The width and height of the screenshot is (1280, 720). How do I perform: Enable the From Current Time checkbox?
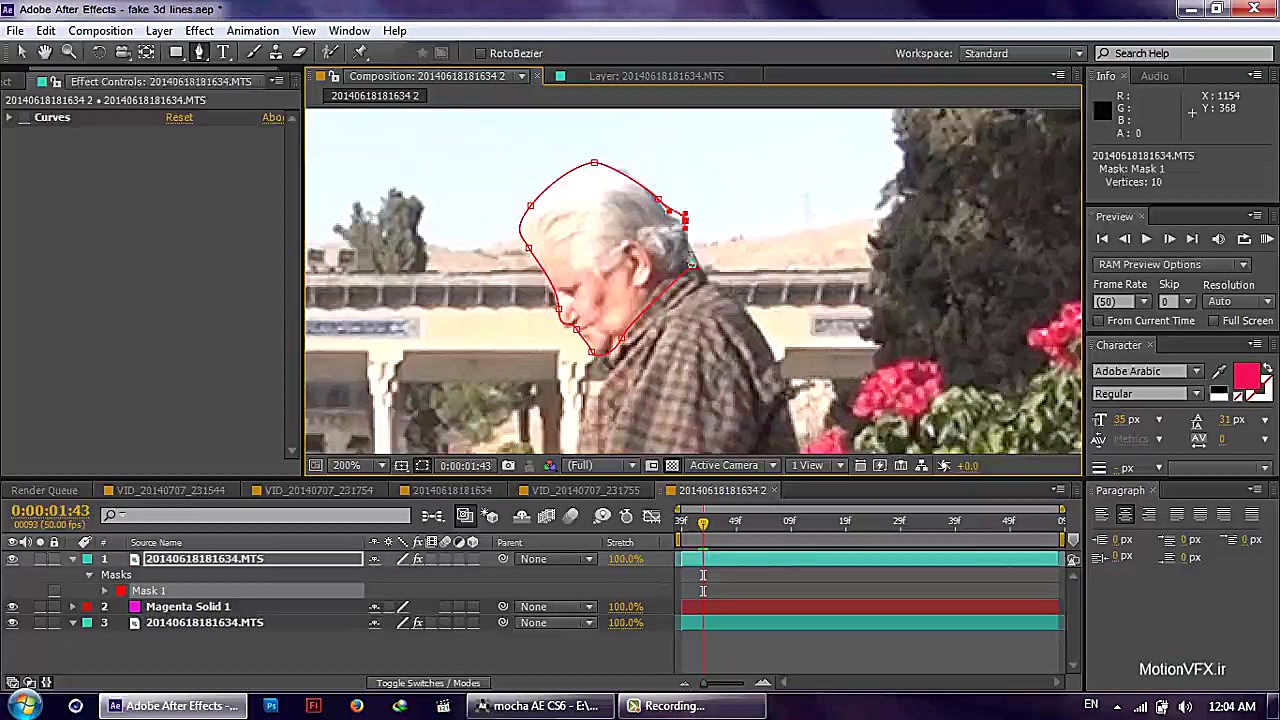tap(1096, 320)
